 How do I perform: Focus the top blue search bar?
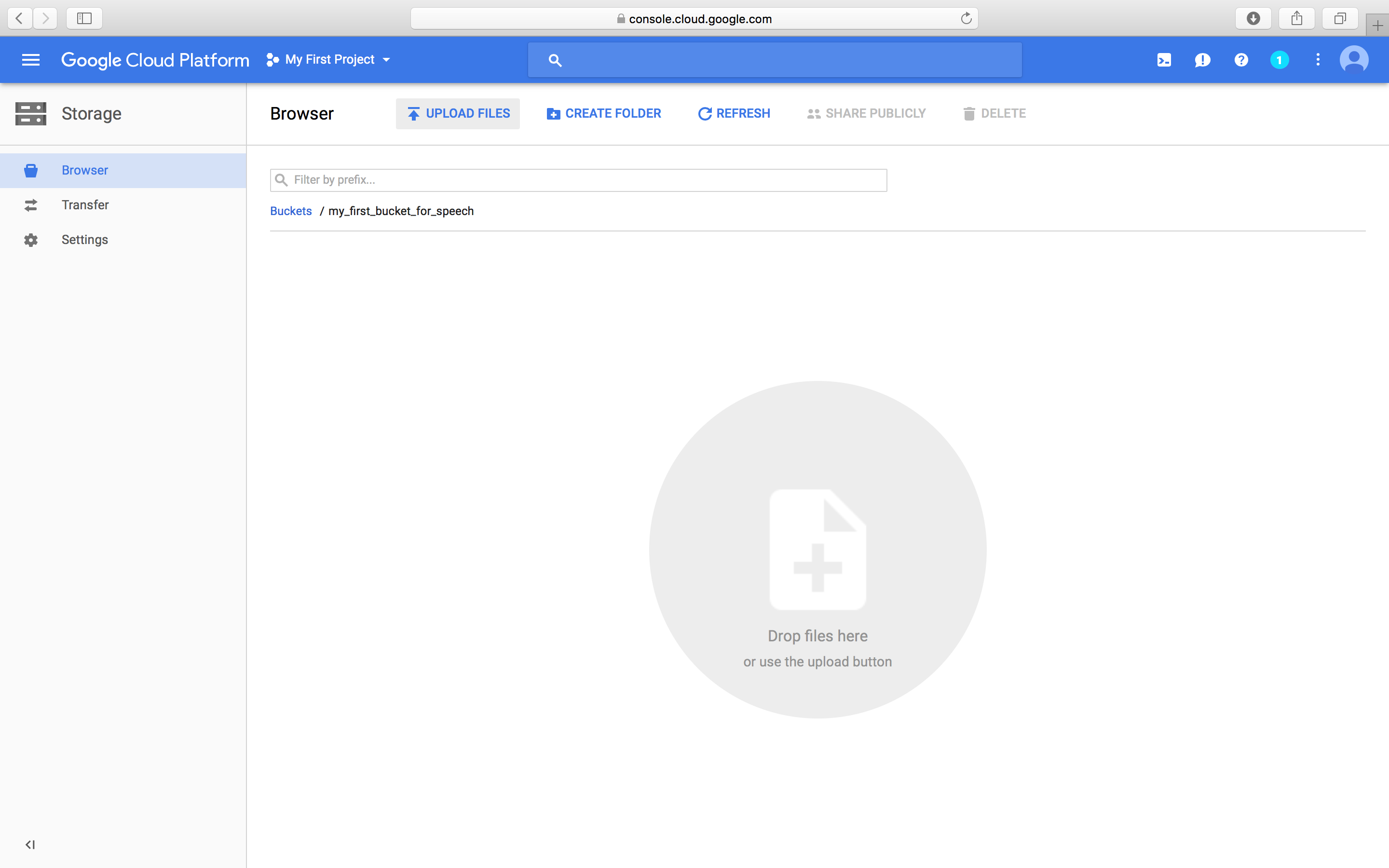[774, 60]
